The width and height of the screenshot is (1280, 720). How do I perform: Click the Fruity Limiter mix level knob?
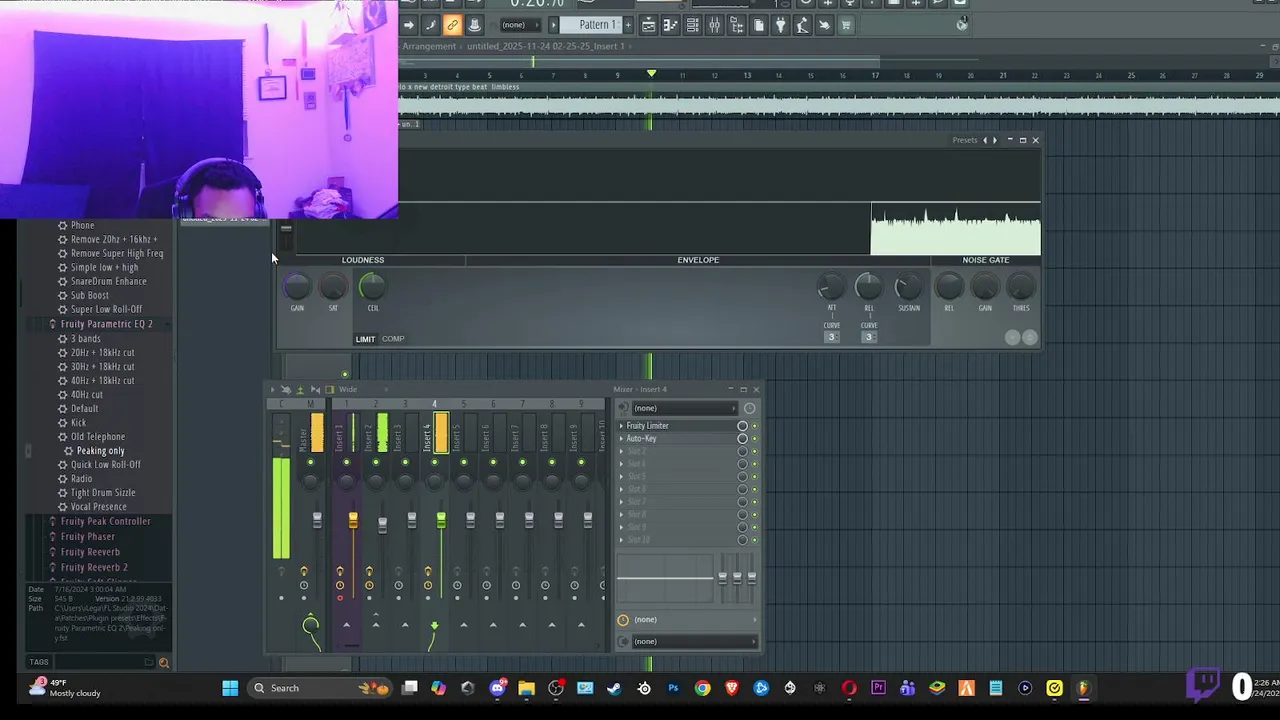(742, 426)
